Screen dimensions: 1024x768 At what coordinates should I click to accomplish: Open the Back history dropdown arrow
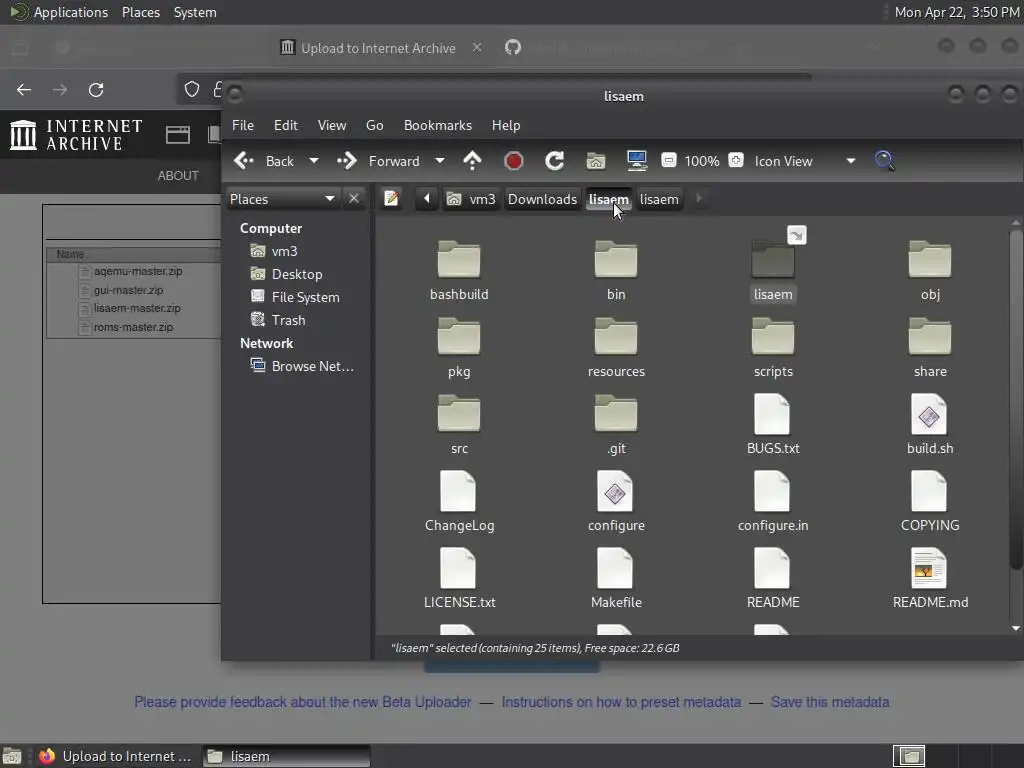coord(313,161)
